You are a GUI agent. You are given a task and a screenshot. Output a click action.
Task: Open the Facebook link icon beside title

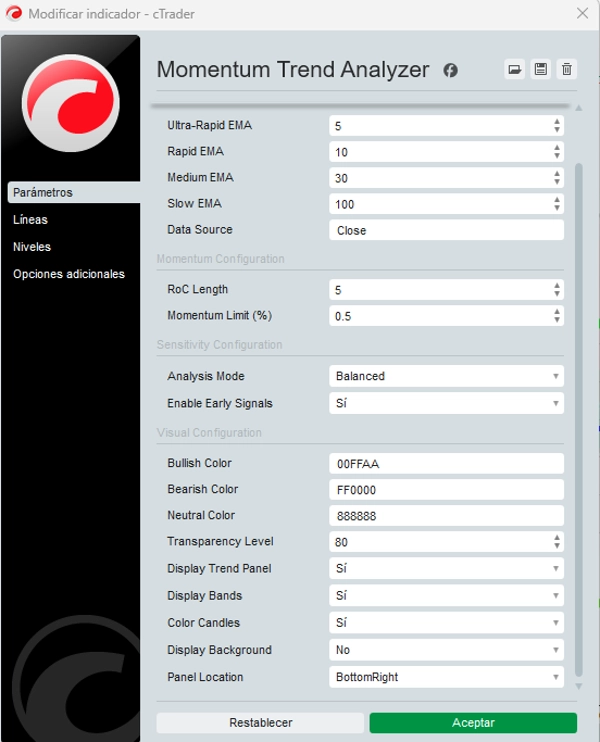click(x=450, y=71)
